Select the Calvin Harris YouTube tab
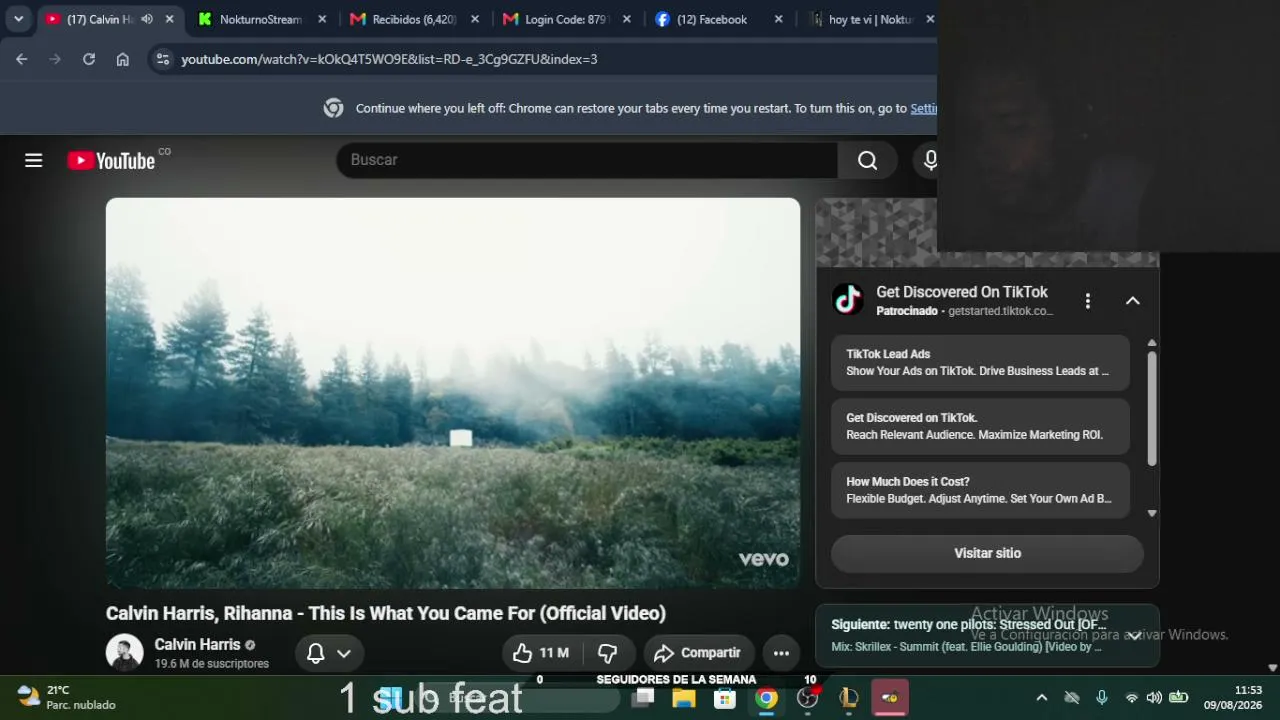This screenshot has width=1280, height=720. pos(100,19)
